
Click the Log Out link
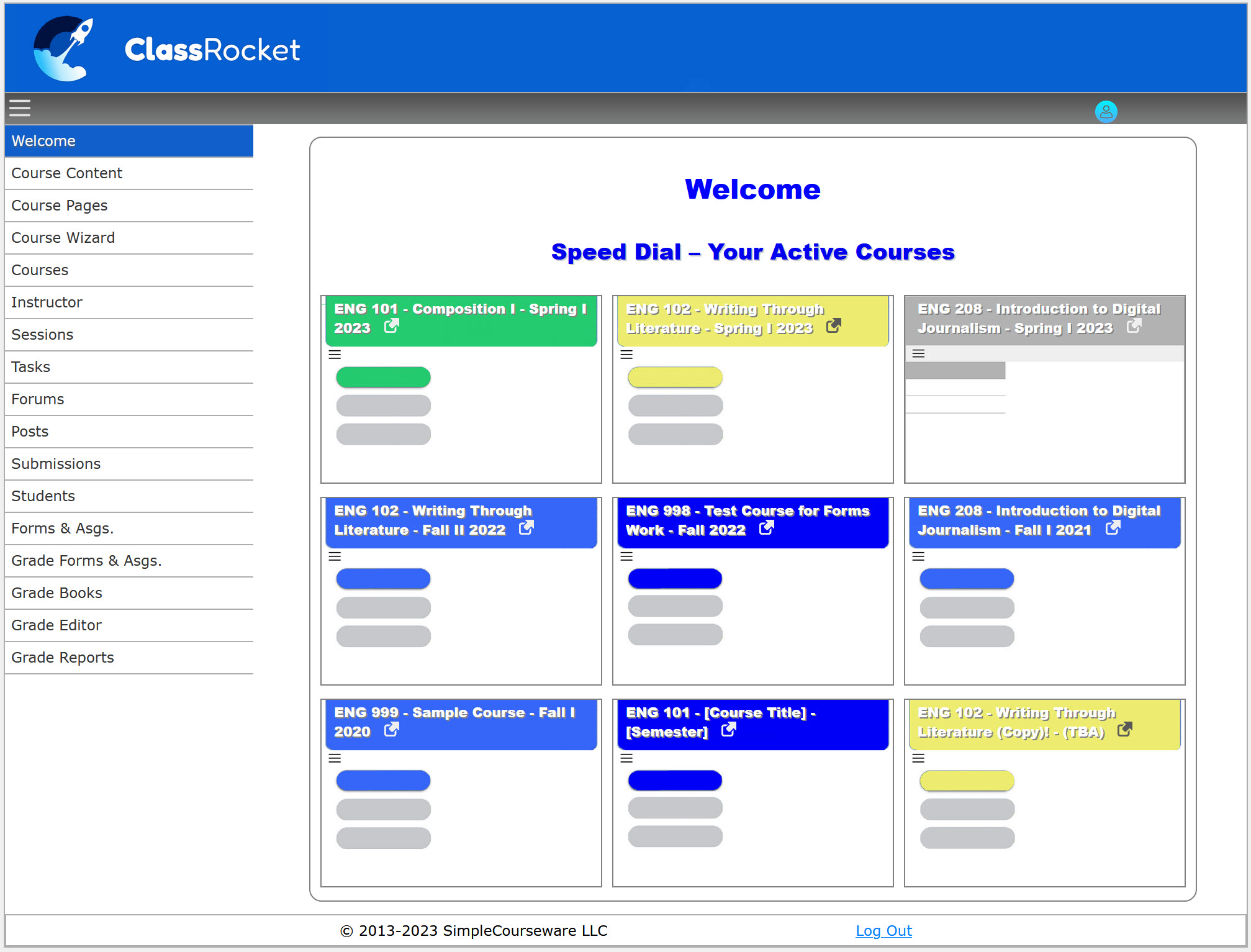(883, 931)
